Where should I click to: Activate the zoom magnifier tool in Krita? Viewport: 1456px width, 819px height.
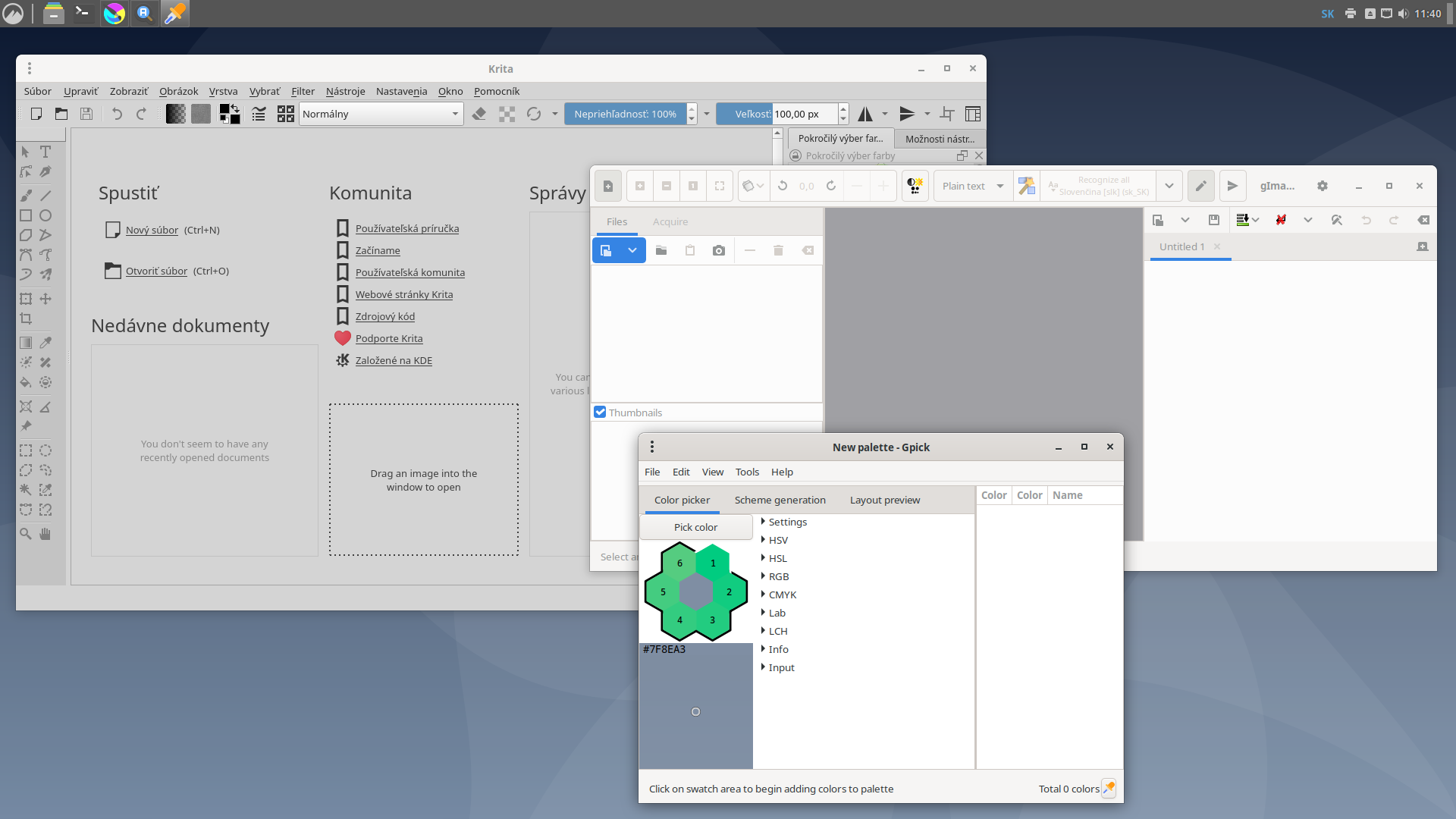(x=26, y=534)
